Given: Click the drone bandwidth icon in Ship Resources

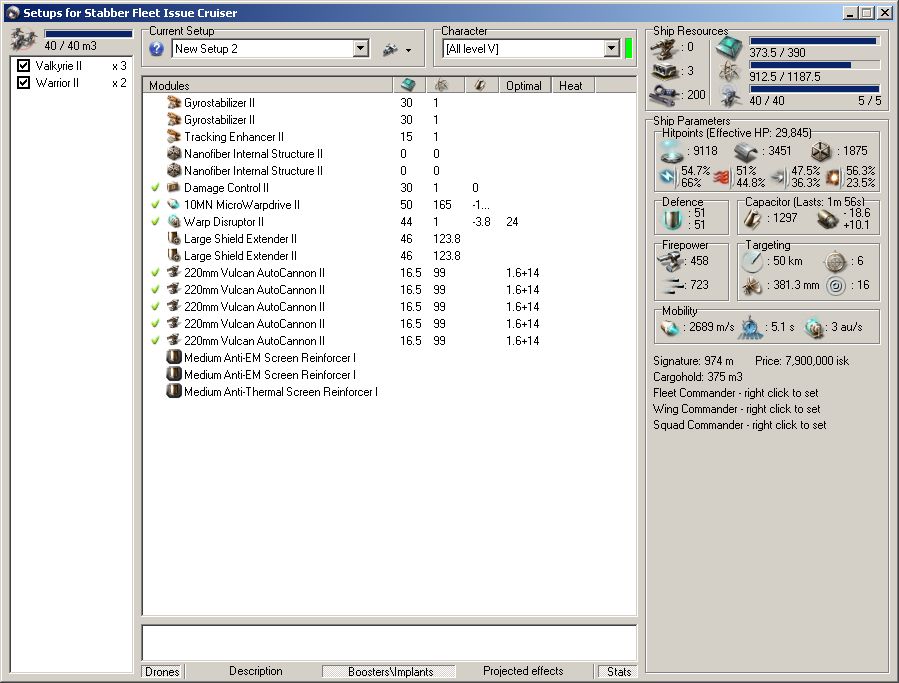Looking at the screenshot, I should (730, 96).
